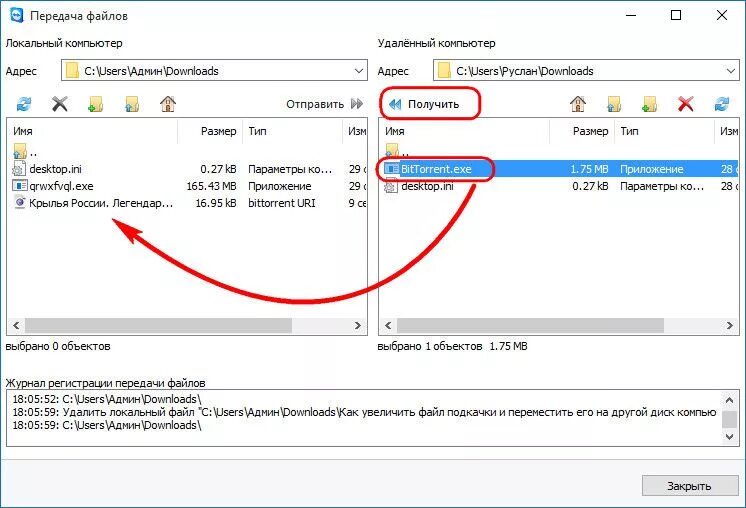746x508 pixels.
Task: Click the local address field C:\Users\Админ\Downloads
Action: 214,71
